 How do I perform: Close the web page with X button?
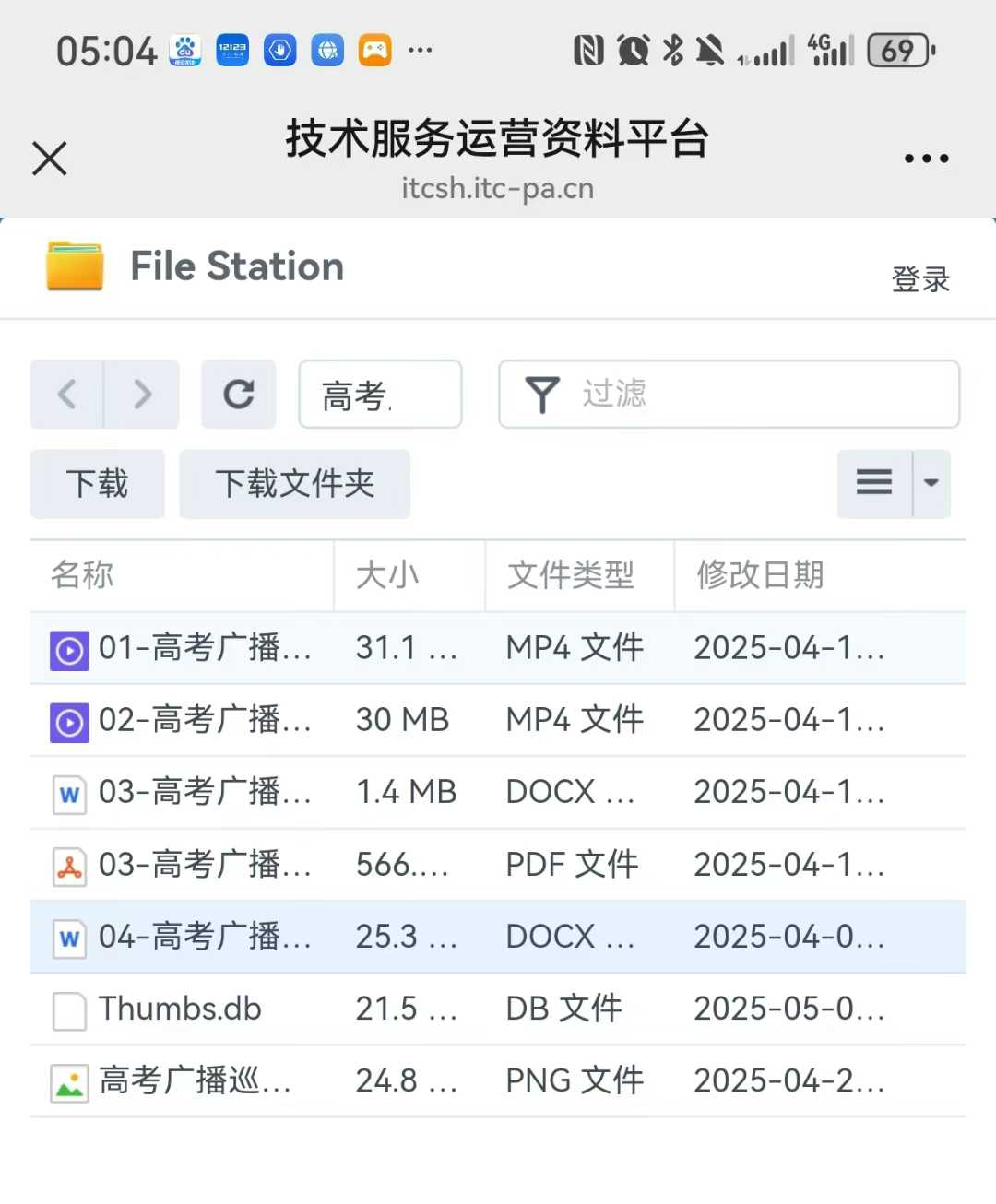tap(50, 159)
